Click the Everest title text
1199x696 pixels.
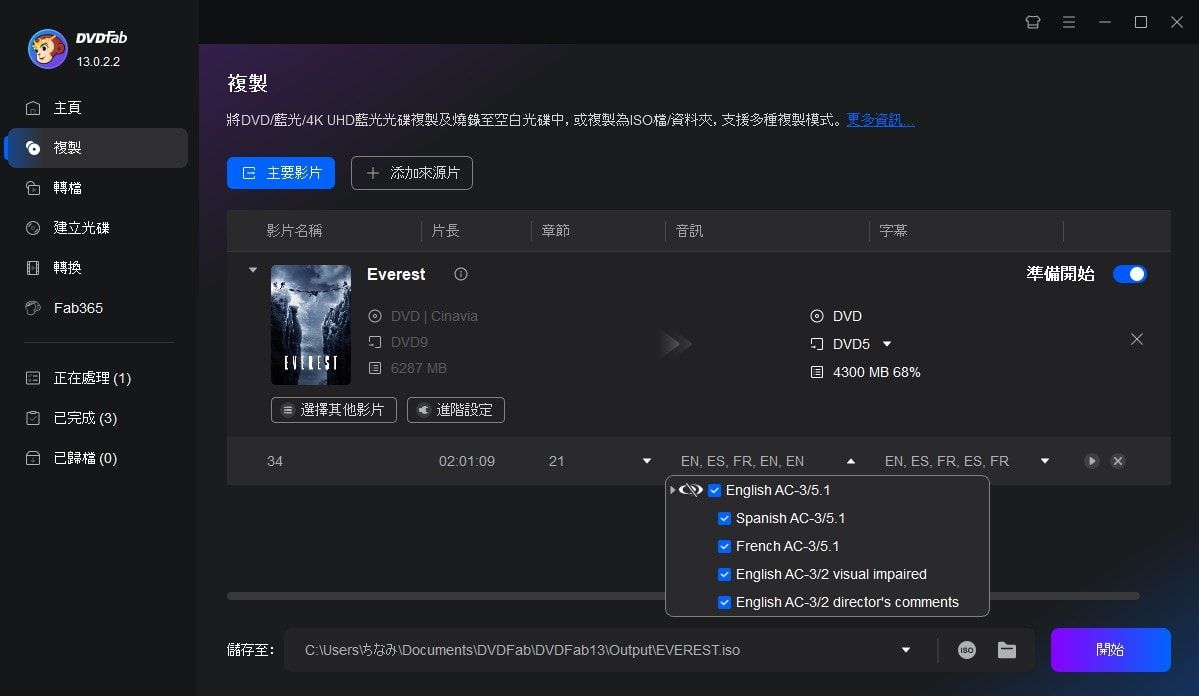[x=396, y=274]
